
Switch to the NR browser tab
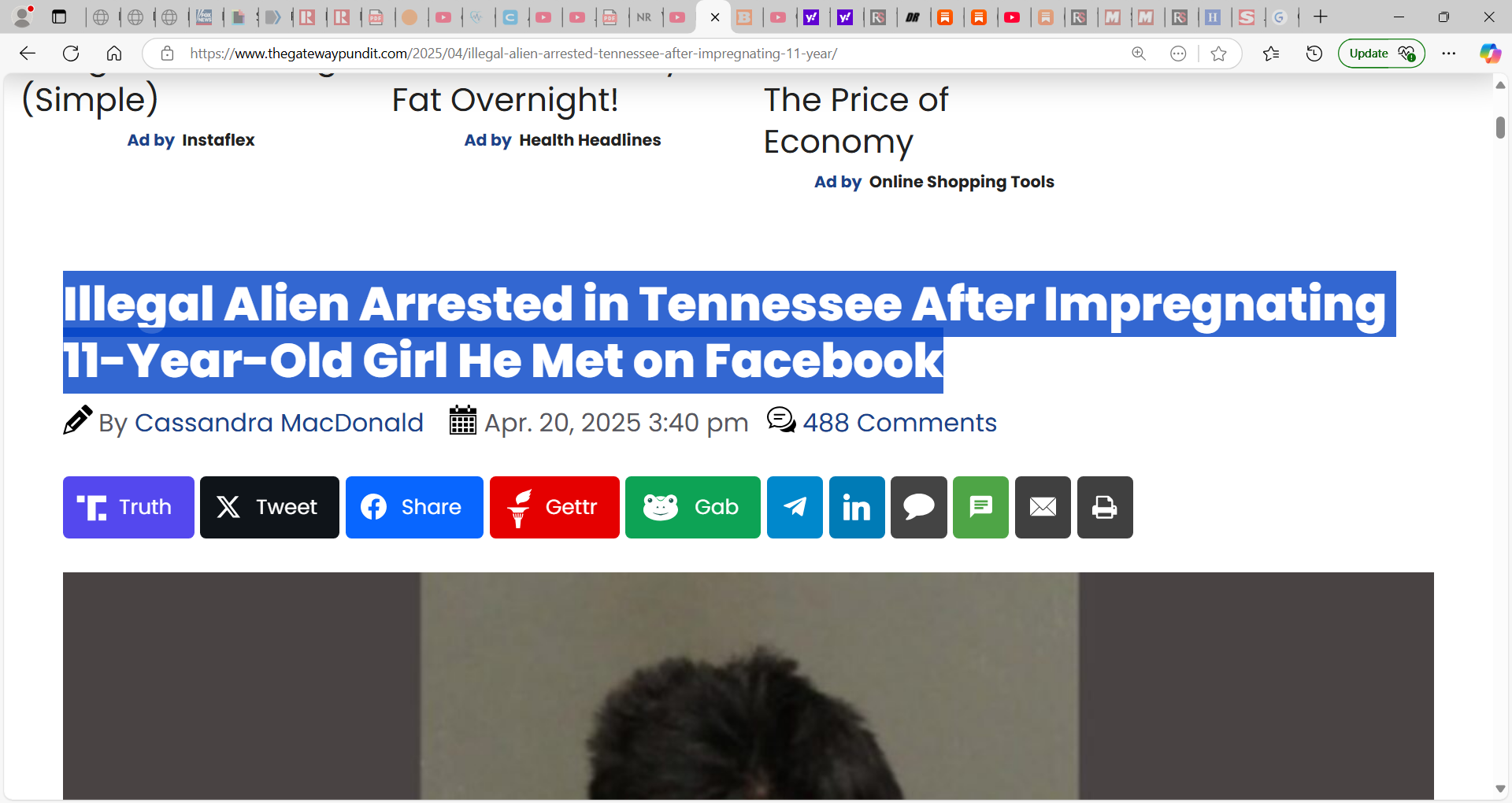point(644,17)
